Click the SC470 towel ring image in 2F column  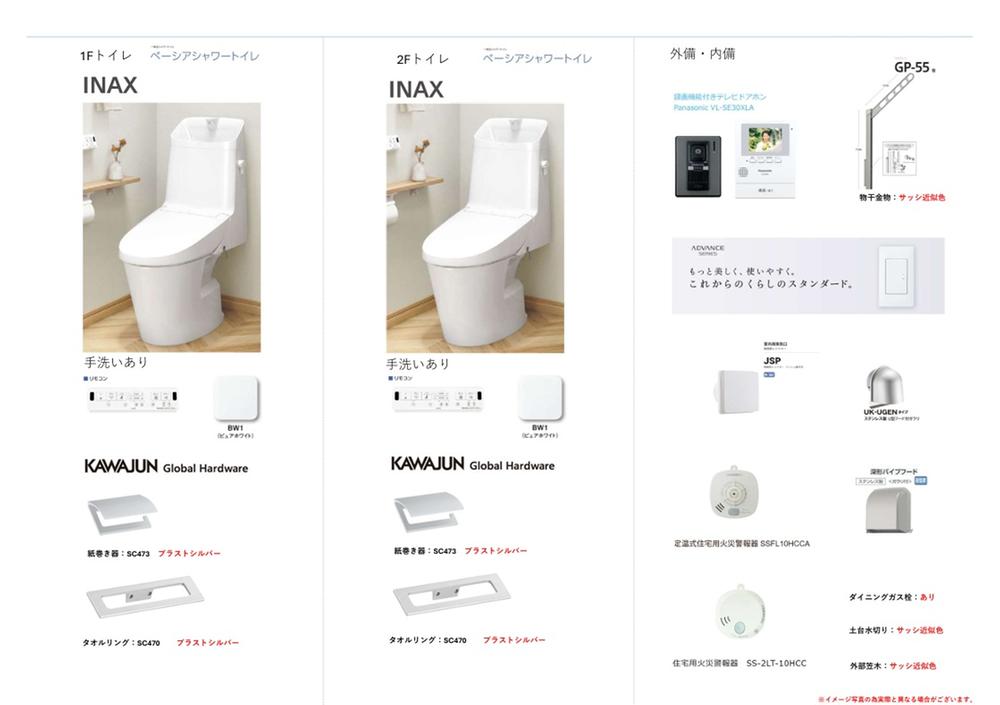(452, 595)
